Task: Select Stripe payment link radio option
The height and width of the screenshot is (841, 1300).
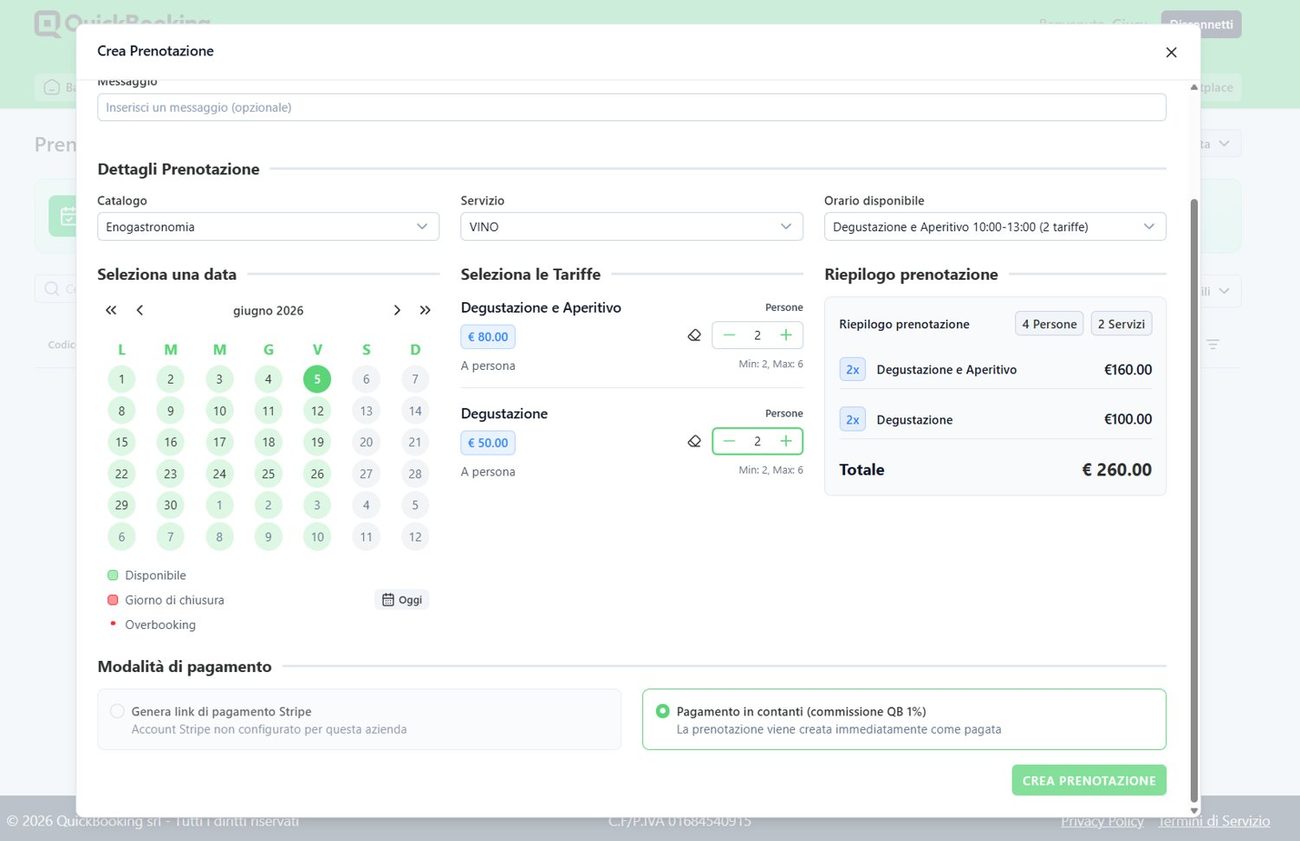Action: point(117,711)
